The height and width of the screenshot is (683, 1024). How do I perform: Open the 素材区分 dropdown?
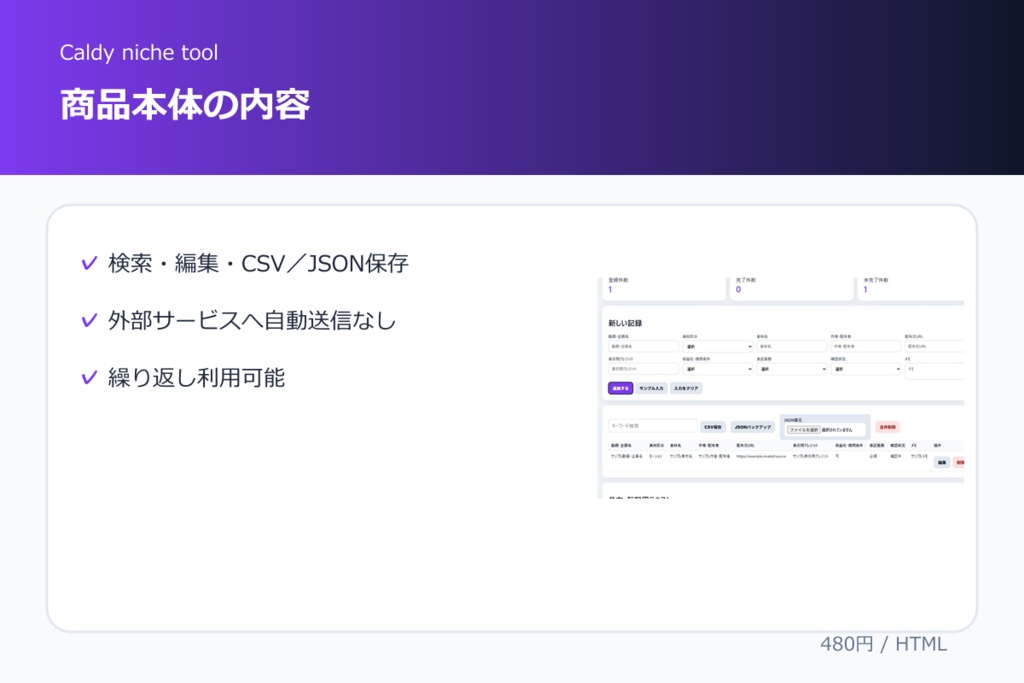point(718,346)
